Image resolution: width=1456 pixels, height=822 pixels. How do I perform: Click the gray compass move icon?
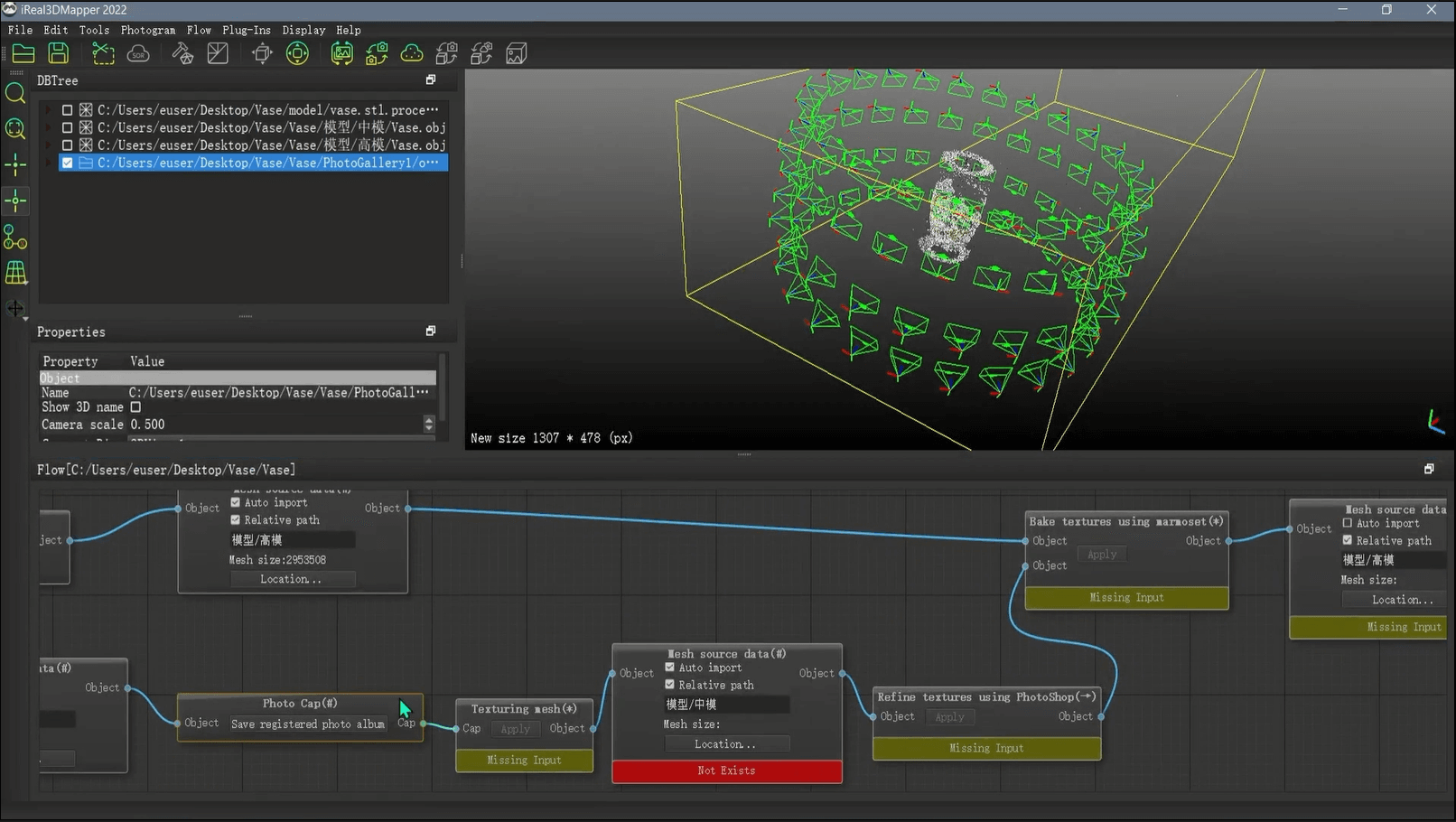click(x=15, y=309)
